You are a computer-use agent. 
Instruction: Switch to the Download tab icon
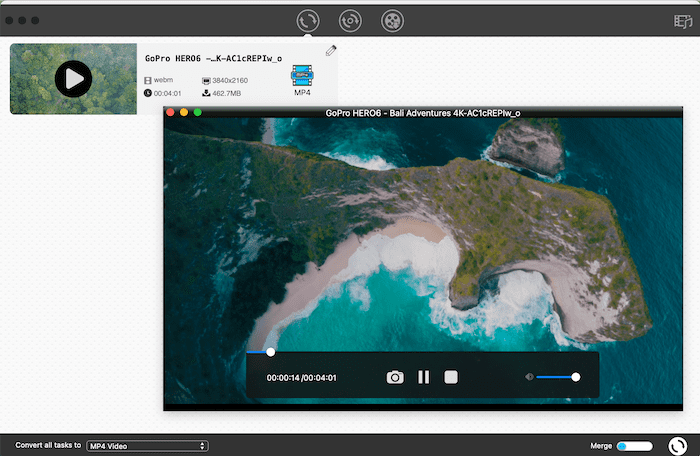click(350, 20)
